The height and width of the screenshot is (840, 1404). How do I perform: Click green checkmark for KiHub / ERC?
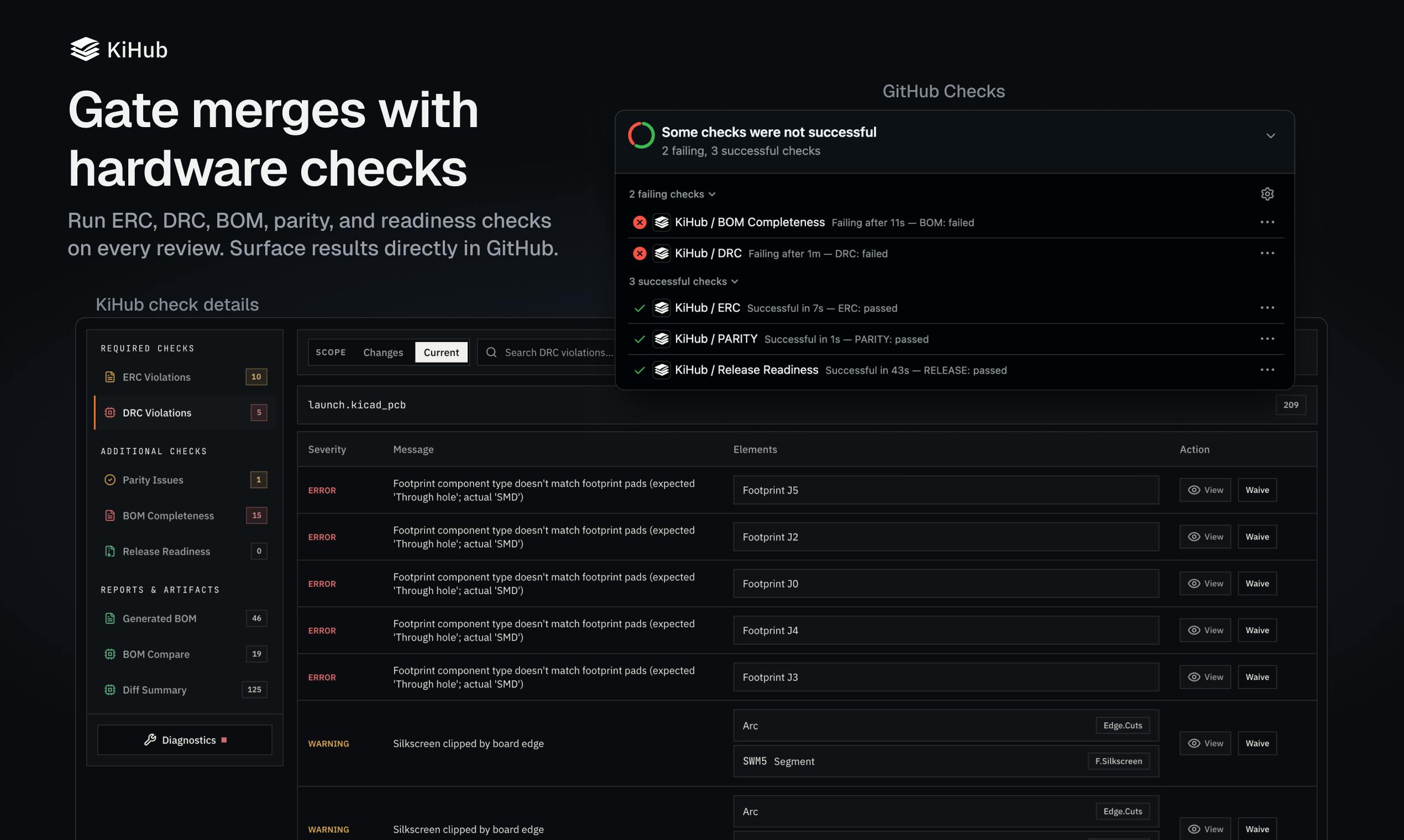(x=640, y=308)
